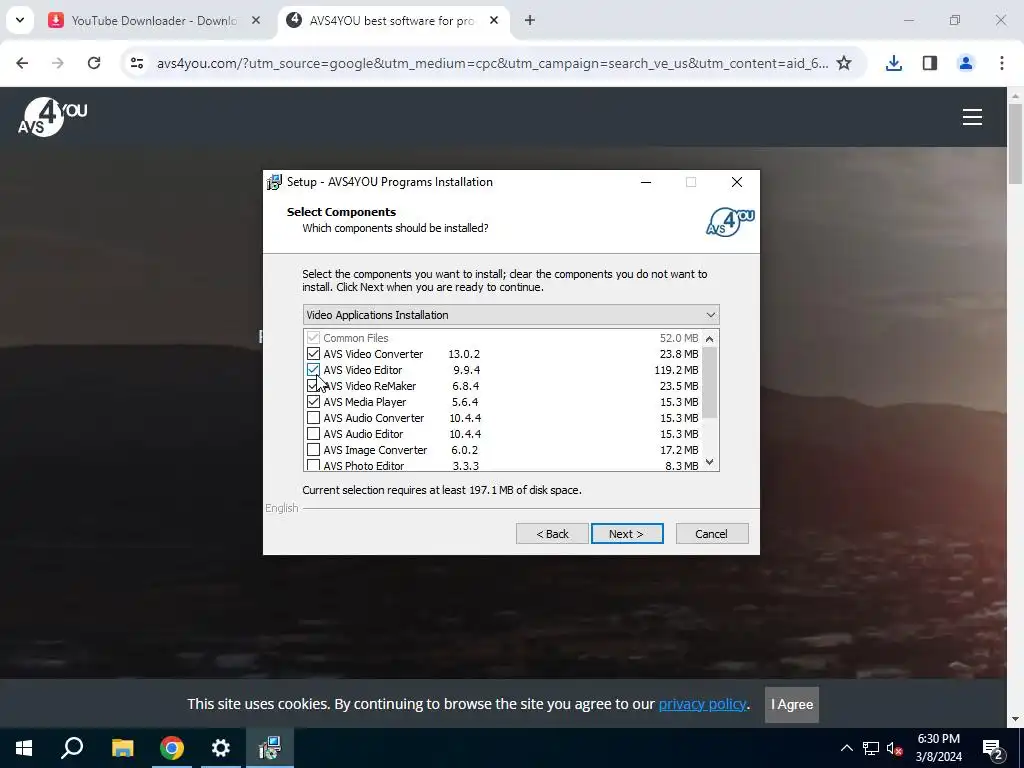Click Next to continue installation
The height and width of the screenshot is (768, 1024).
(627, 534)
